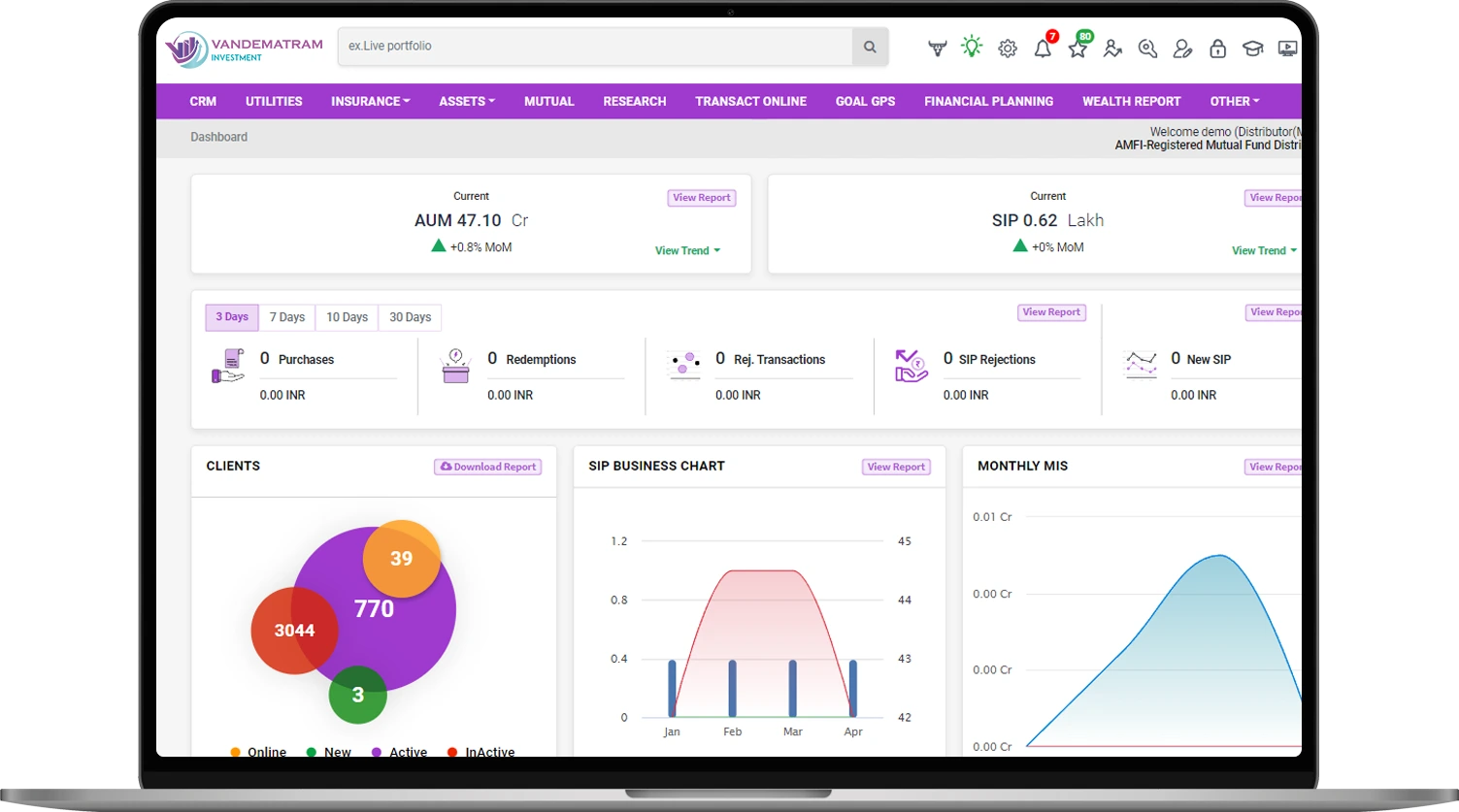Click the Redemptions box icon
This screenshot has height=812, width=1459.
[455, 366]
